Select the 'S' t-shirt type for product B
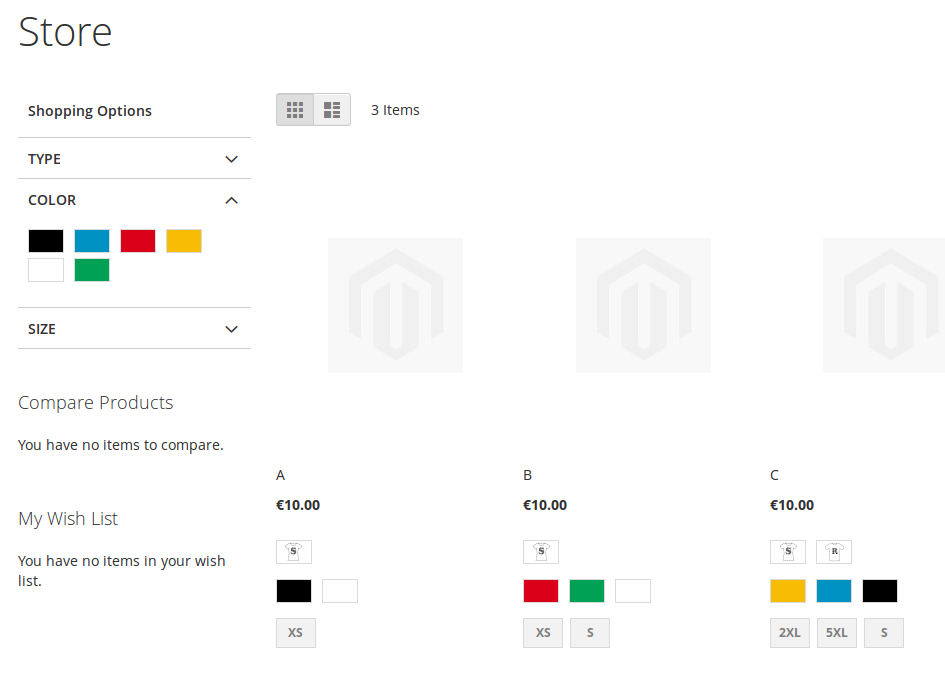The height and width of the screenshot is (683, 945). 541,551
